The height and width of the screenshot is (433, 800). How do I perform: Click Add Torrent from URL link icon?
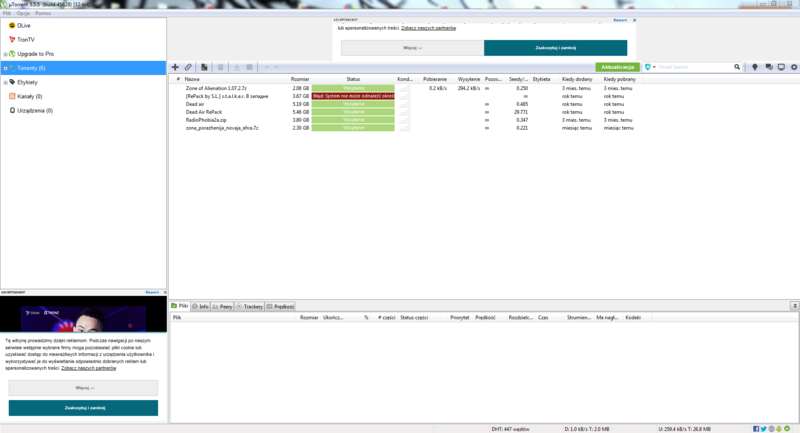tap(189, 67)
